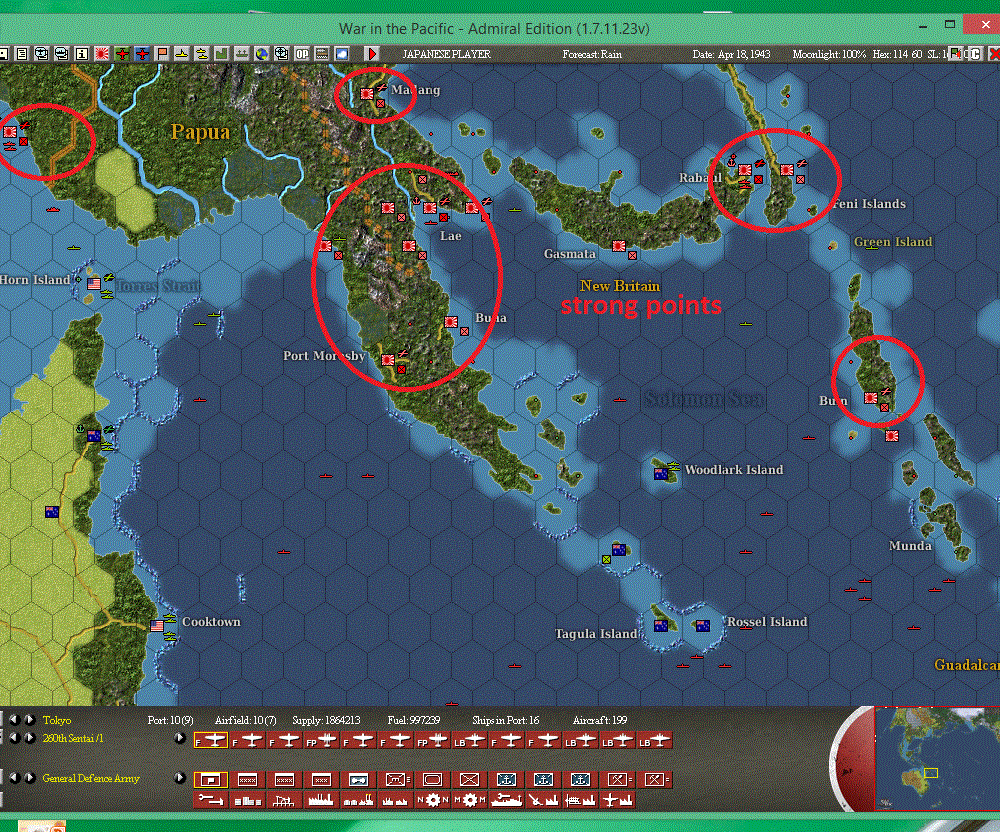Click the ship repair yard icon
Image resolution: width=1000 pixels, height=832 pixels.
coord(506,799)
